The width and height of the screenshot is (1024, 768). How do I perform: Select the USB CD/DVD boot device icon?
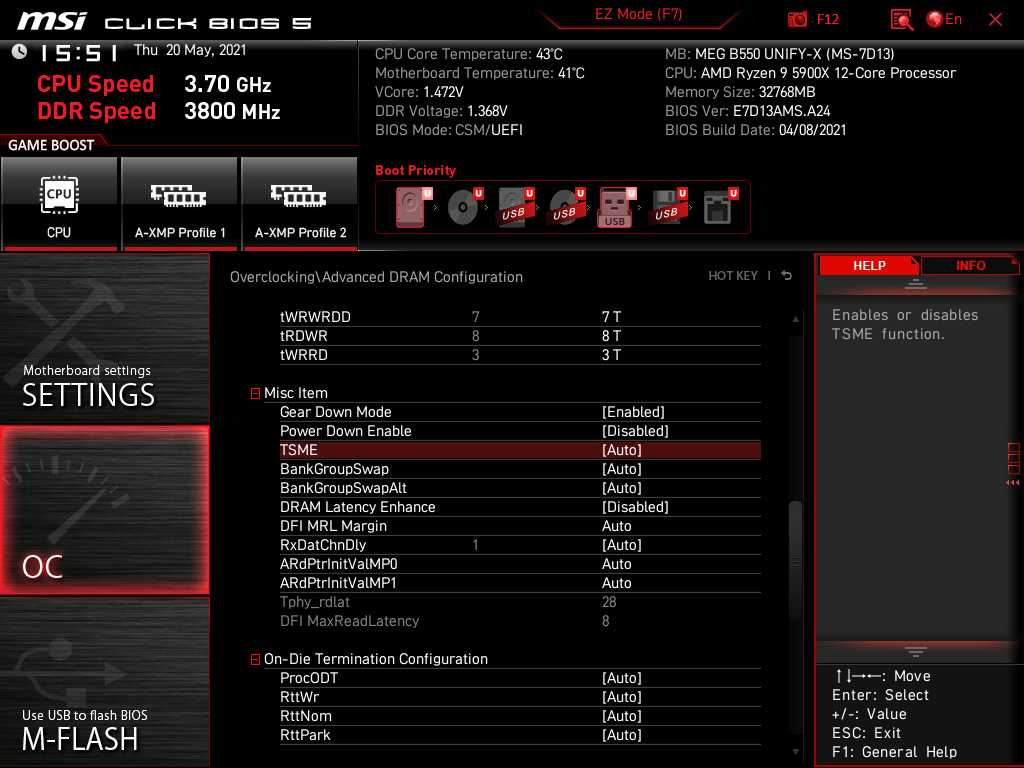pos(566,207)
